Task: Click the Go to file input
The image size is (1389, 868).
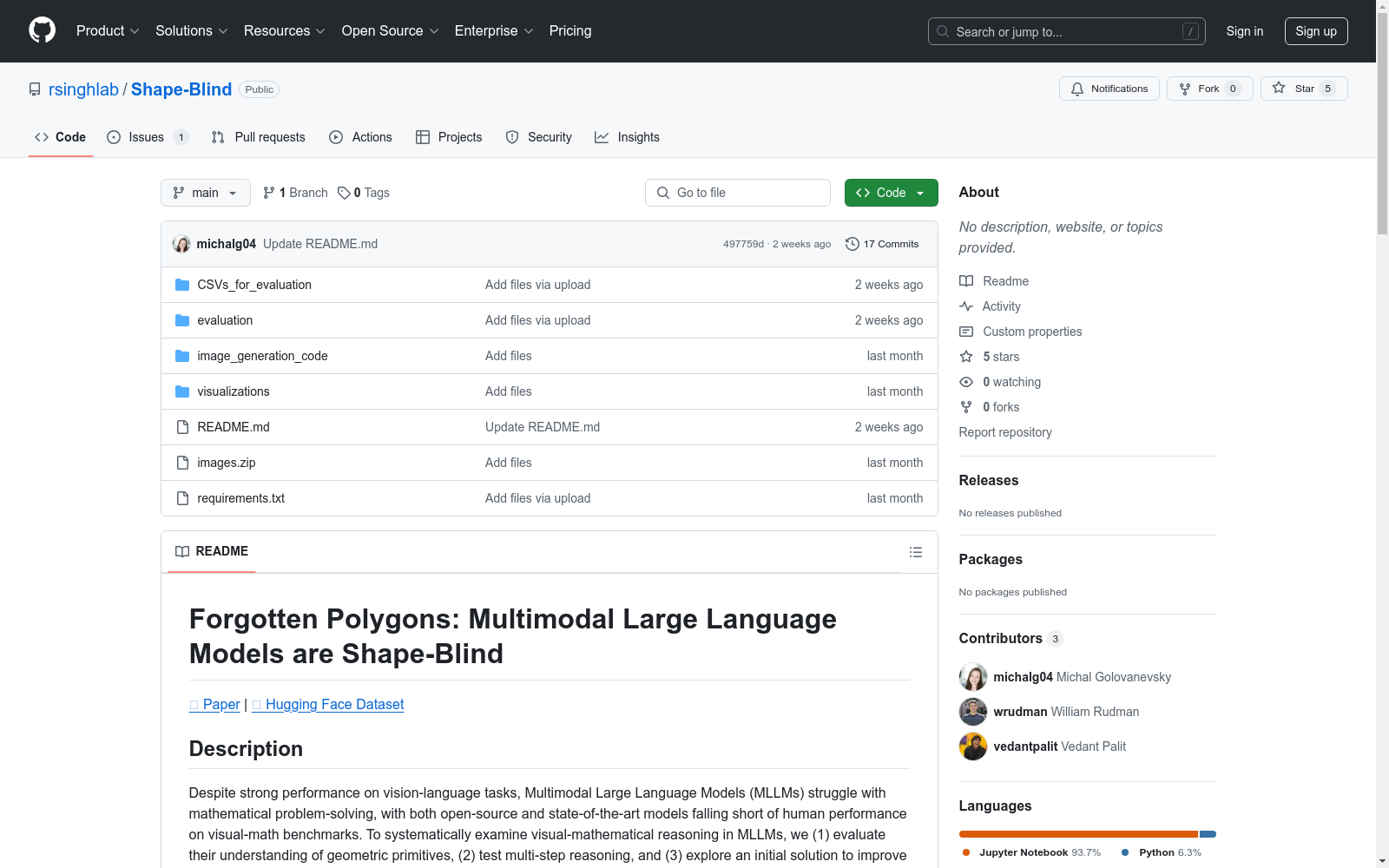Action: pos(738,193)
